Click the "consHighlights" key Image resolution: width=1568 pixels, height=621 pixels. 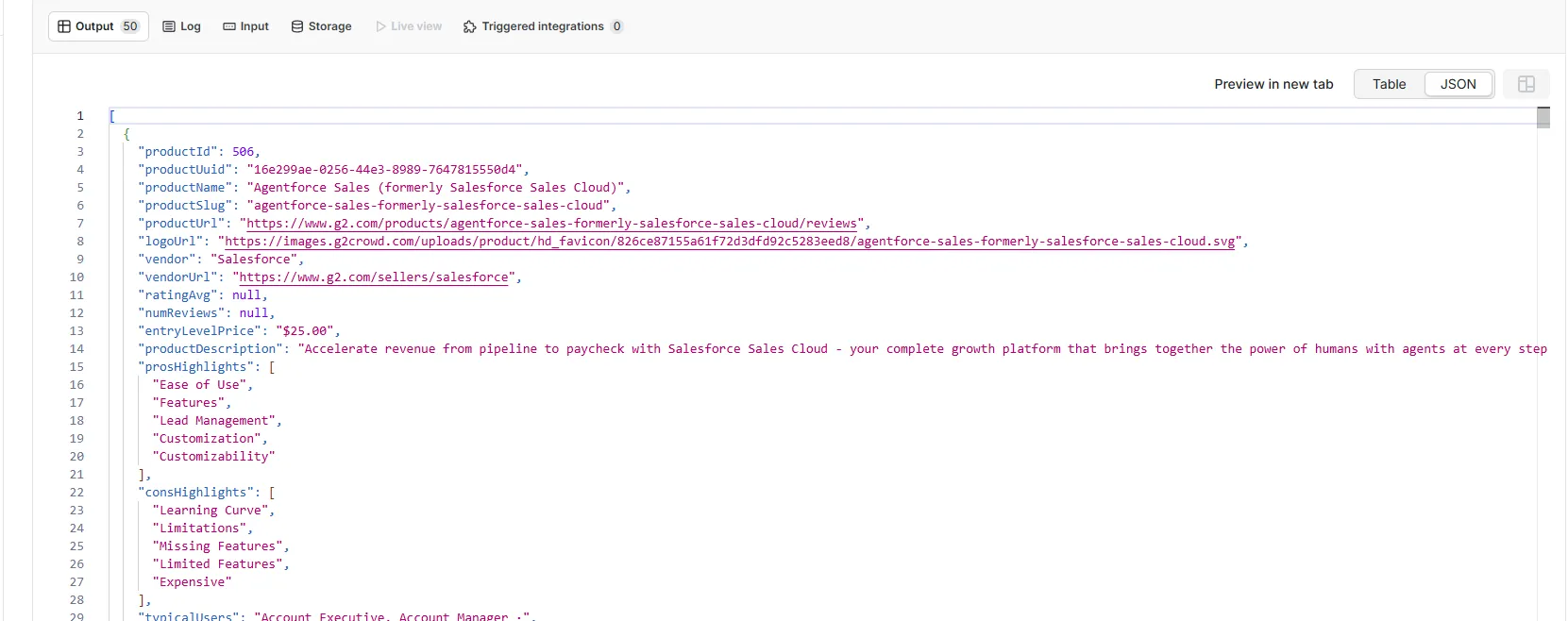[195, 493]
